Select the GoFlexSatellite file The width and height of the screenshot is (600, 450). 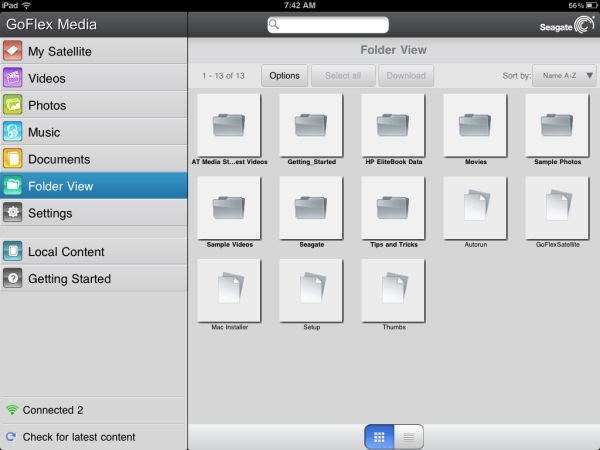[x=557, y=208]
